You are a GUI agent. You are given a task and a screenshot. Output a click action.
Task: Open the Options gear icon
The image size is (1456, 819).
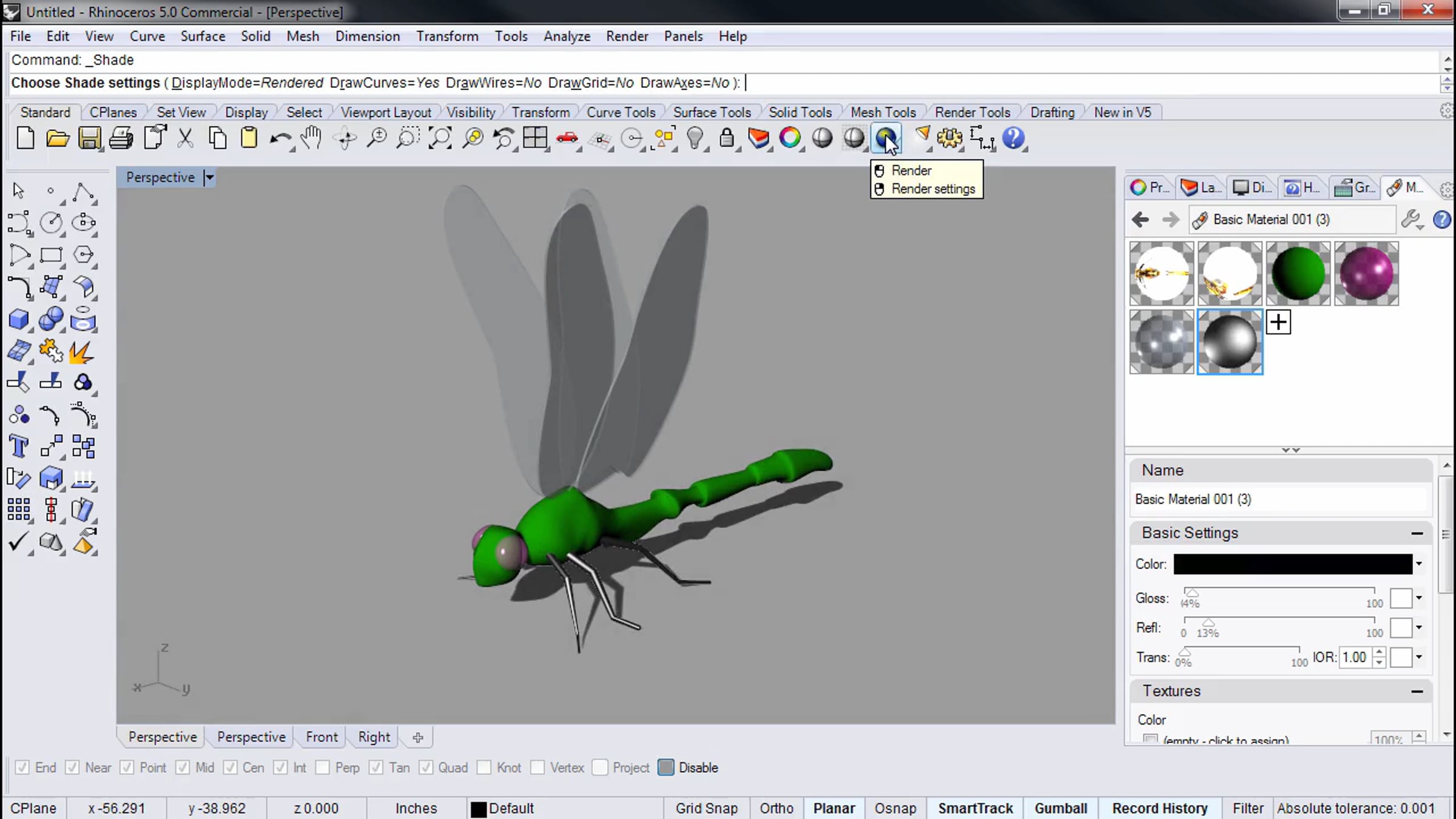point(949,138)
